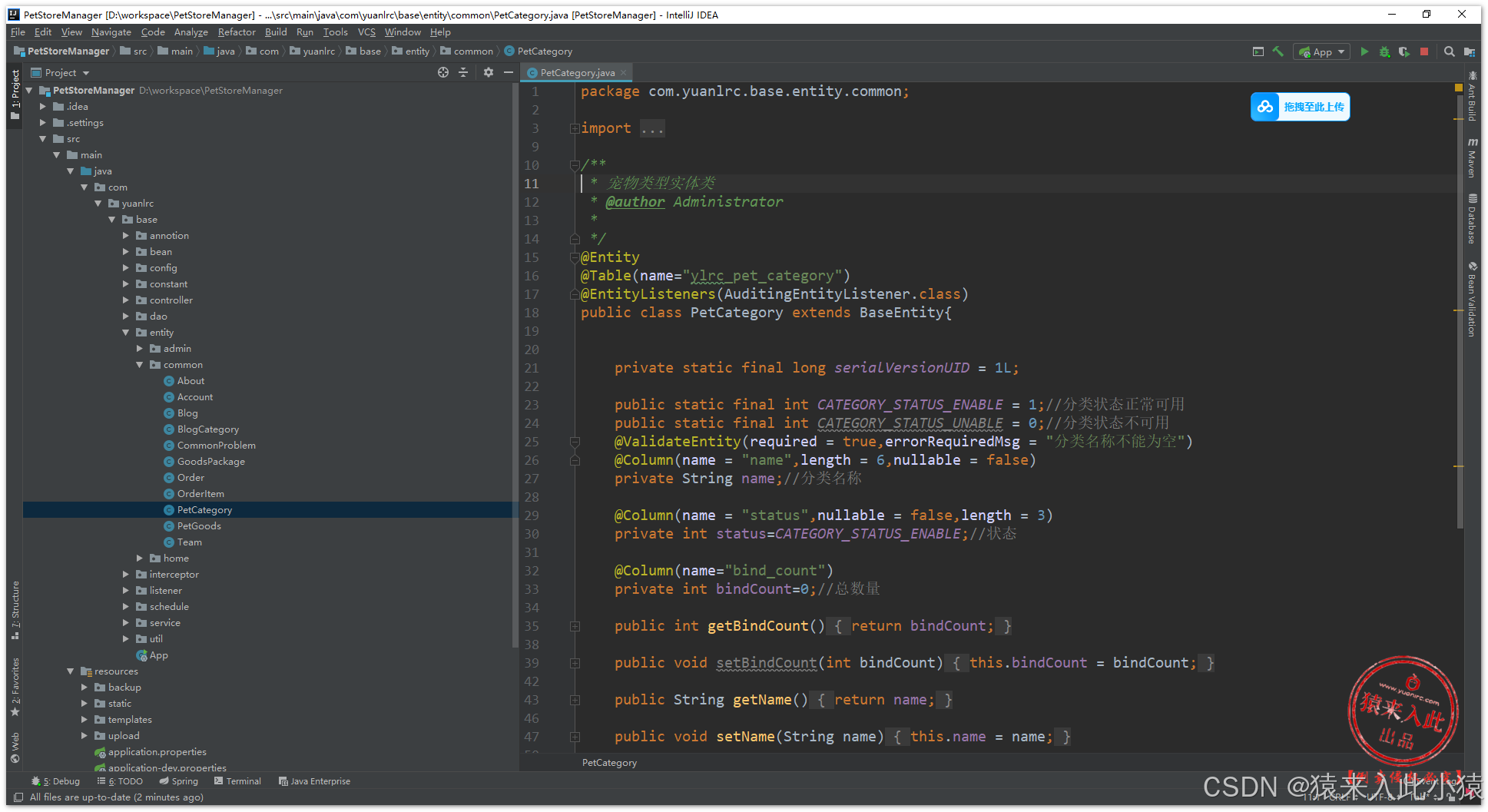
Task: Click the @author tag in Javadoc
Action: (635, 202)
